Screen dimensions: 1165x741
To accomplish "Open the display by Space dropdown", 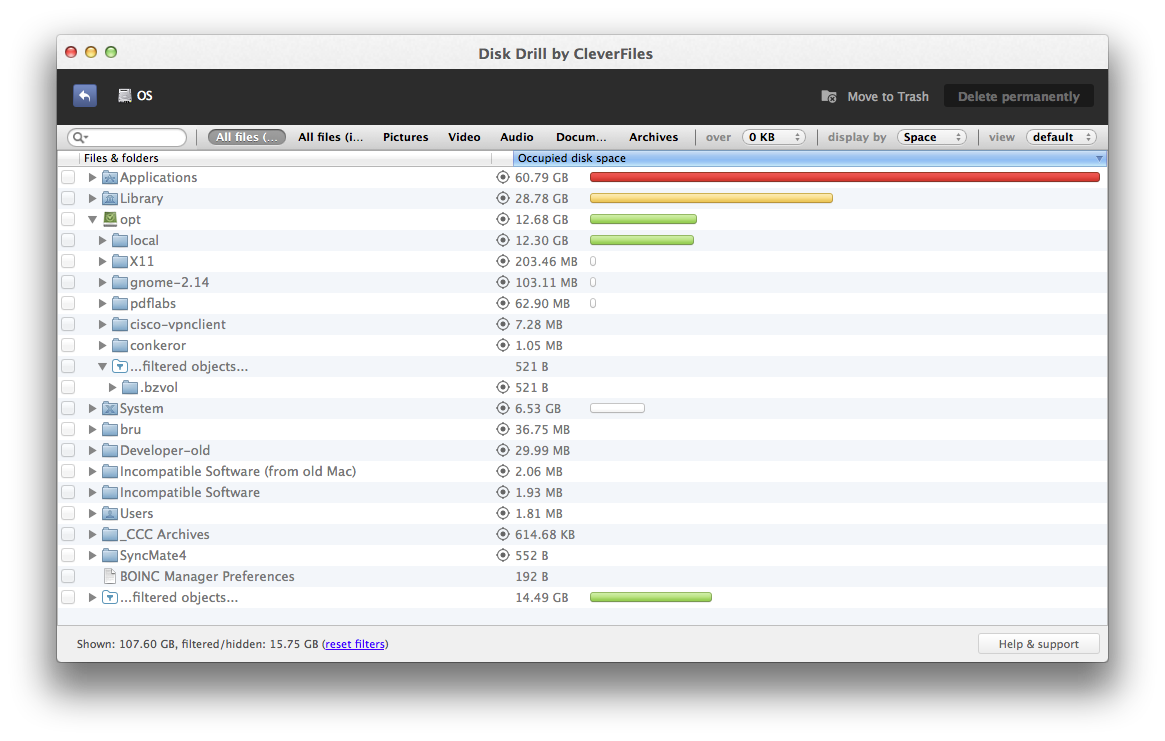I will 932,137.
